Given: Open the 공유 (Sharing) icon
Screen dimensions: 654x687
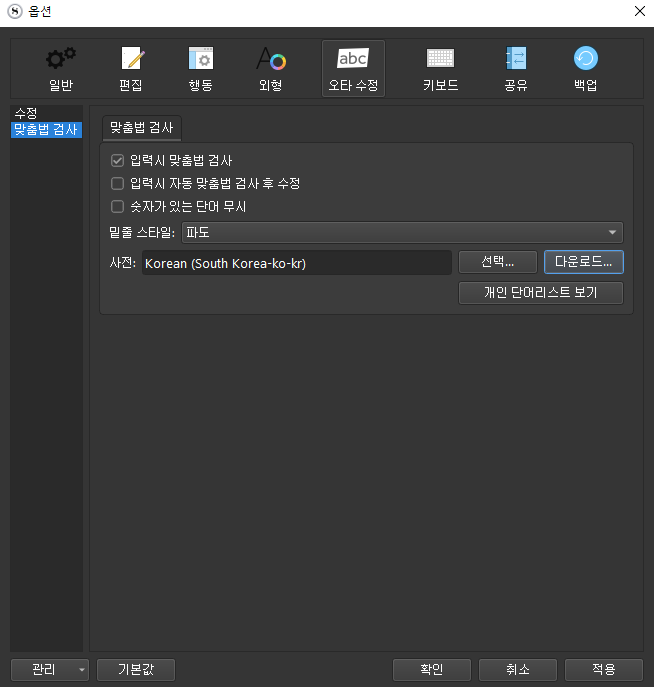Looking at the screenshot, I should pos(516,68).
